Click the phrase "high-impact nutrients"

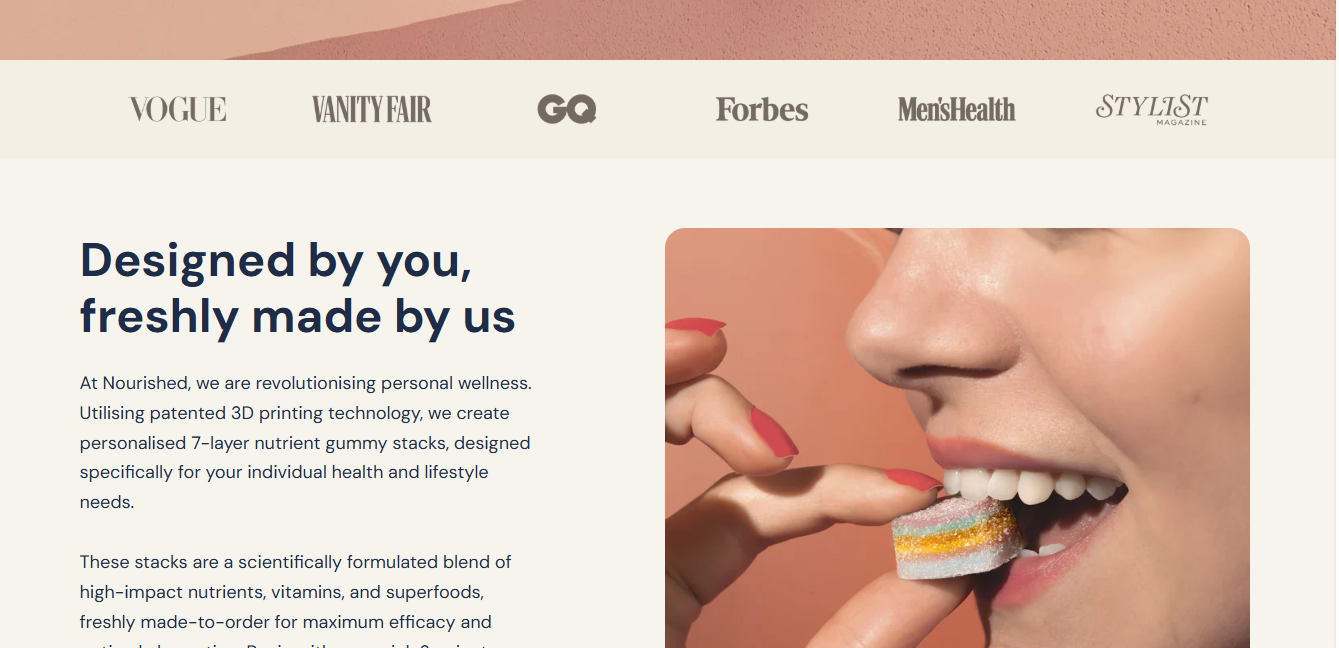(x=159, y=592)
